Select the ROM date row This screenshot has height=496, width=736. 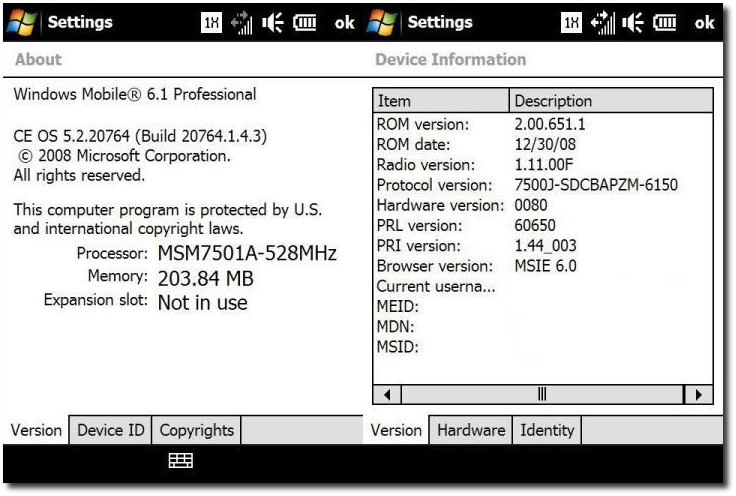tap(543, 145)
